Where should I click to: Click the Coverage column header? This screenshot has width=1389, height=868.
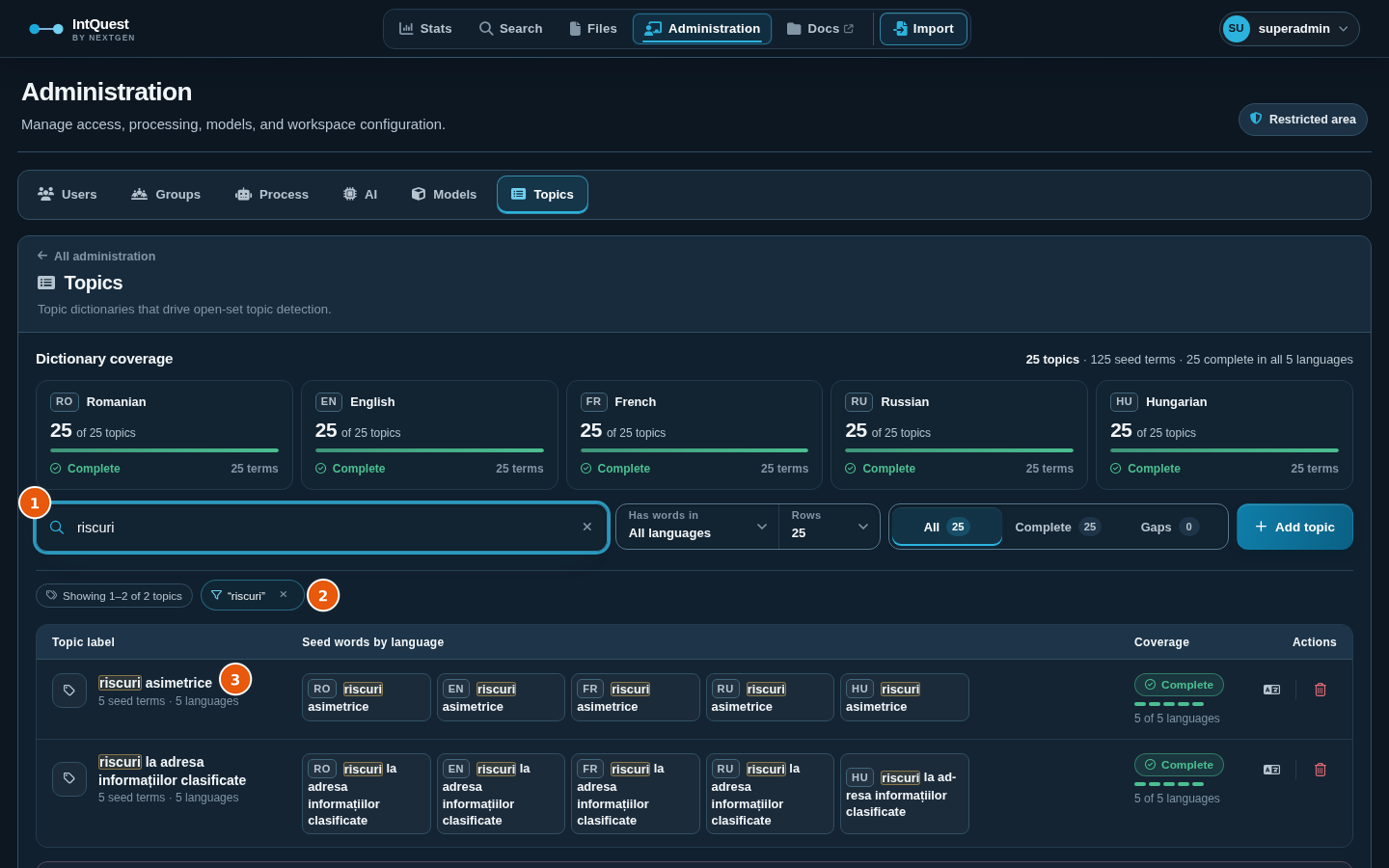(x=1161, y=642)
